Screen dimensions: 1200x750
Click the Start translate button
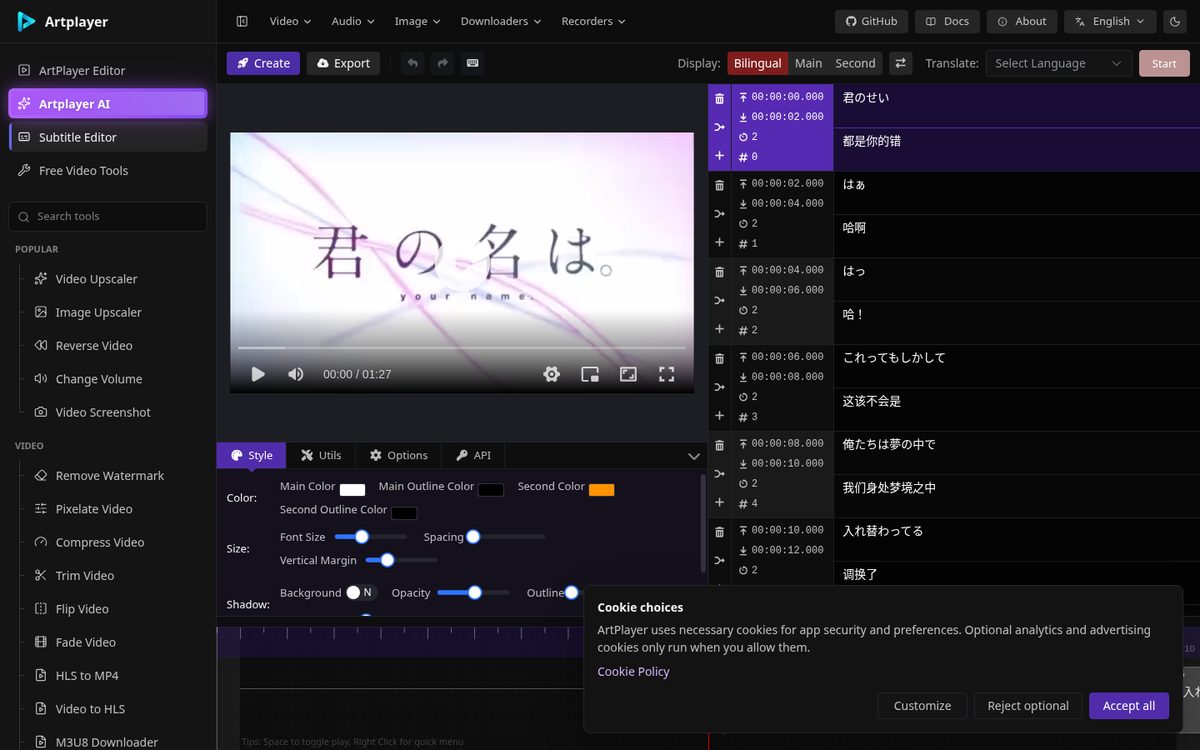1164,63
